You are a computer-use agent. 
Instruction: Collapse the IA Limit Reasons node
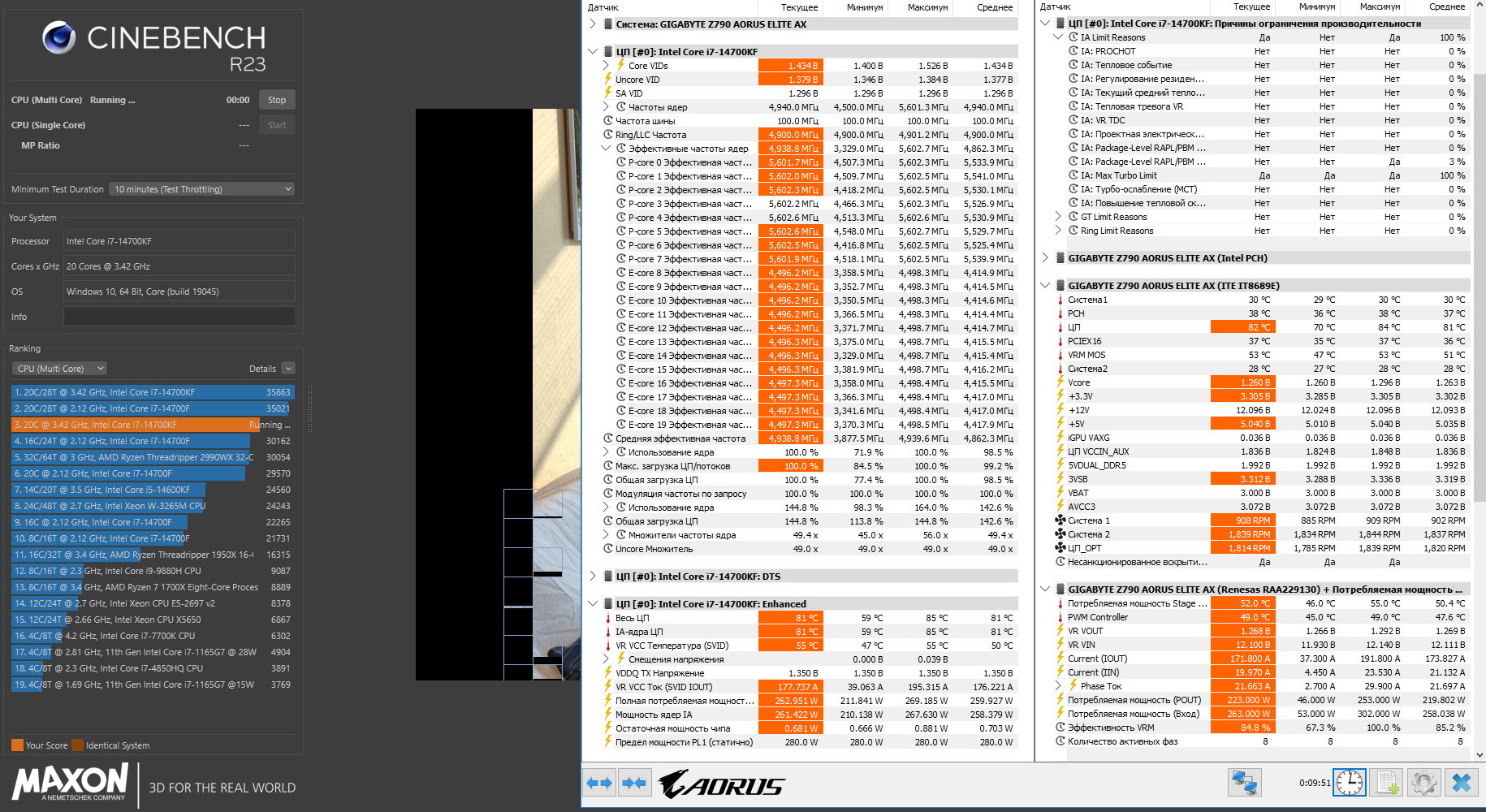point(1058,37)
